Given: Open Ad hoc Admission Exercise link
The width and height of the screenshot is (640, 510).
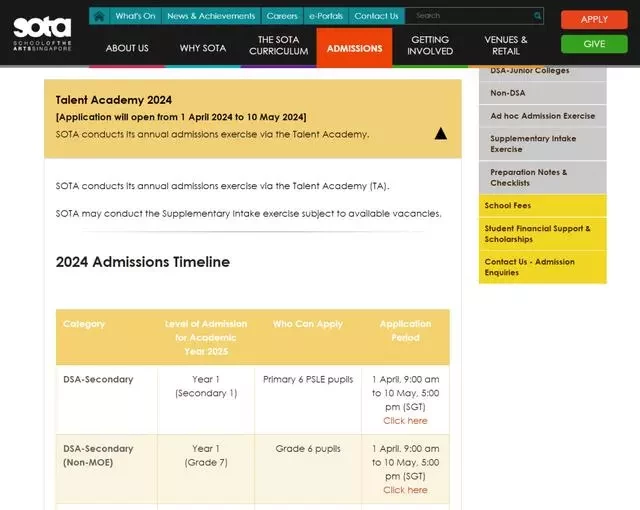Looking at the screenshot, I should [542, 116].
